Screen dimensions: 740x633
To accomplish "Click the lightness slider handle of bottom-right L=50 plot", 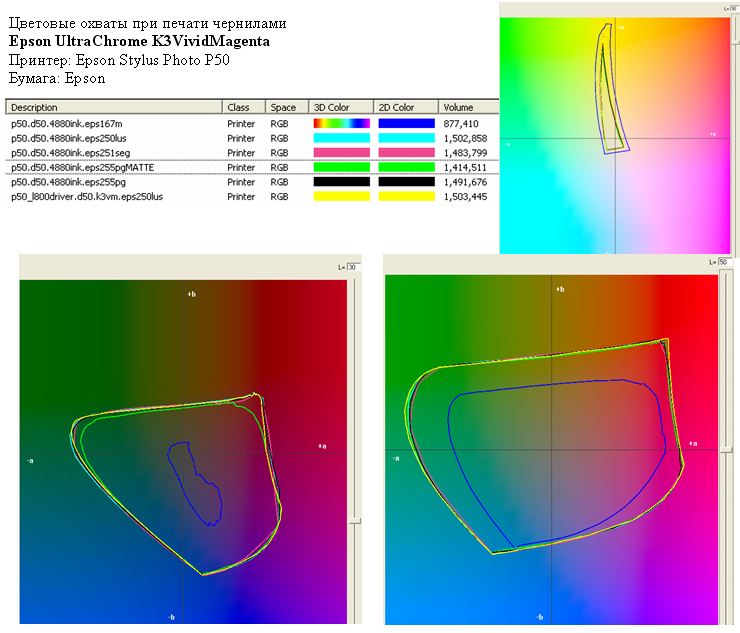I will coord(727,450).
